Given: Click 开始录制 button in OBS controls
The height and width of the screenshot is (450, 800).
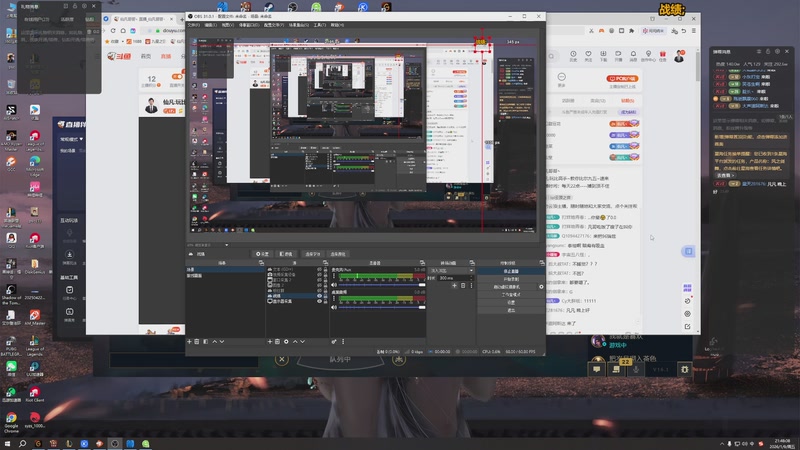Looking at the screenshot, I should pos(511,279).
